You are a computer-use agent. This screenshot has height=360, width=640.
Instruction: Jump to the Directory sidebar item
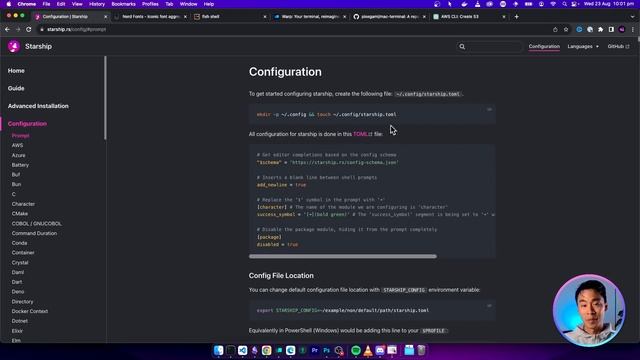point(22,302)
